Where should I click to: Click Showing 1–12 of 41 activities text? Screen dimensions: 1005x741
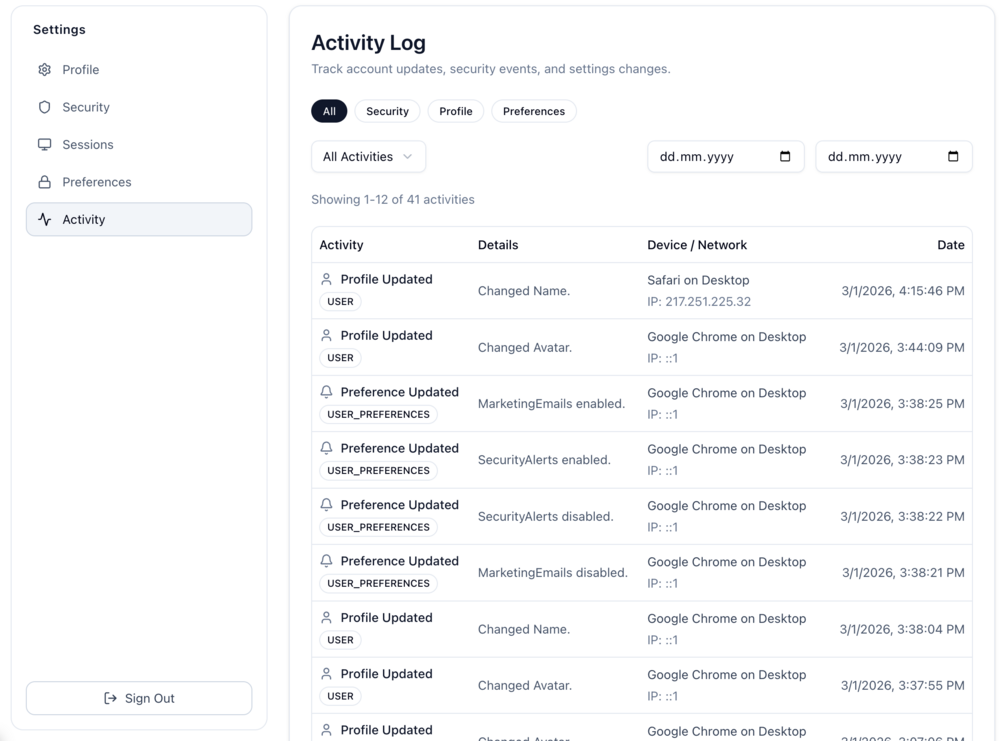coord(393,199)
